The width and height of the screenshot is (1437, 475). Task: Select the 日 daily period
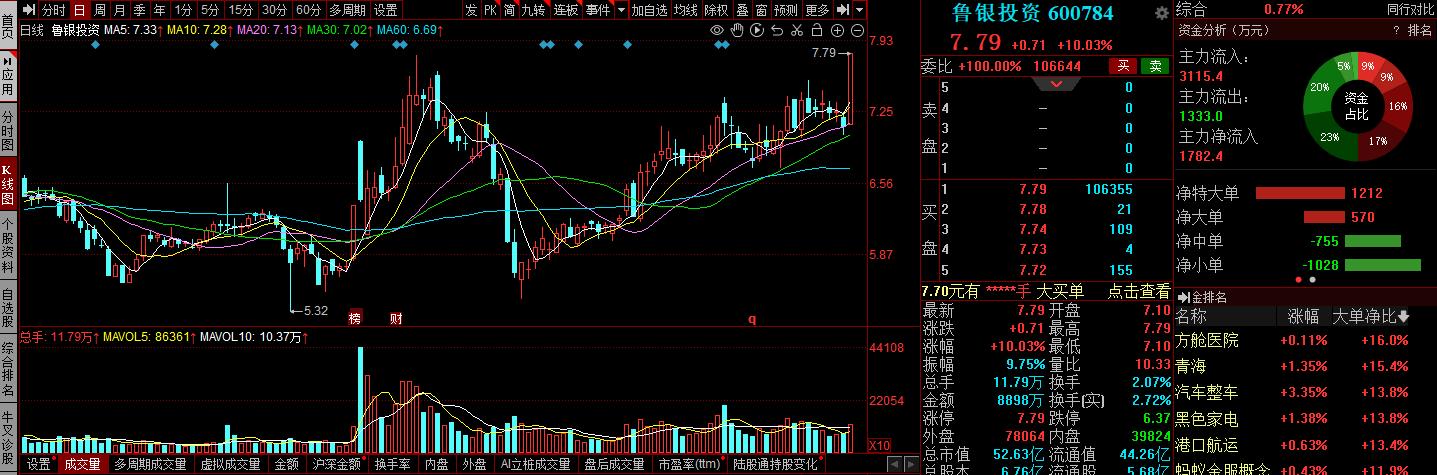coord(79,10)
